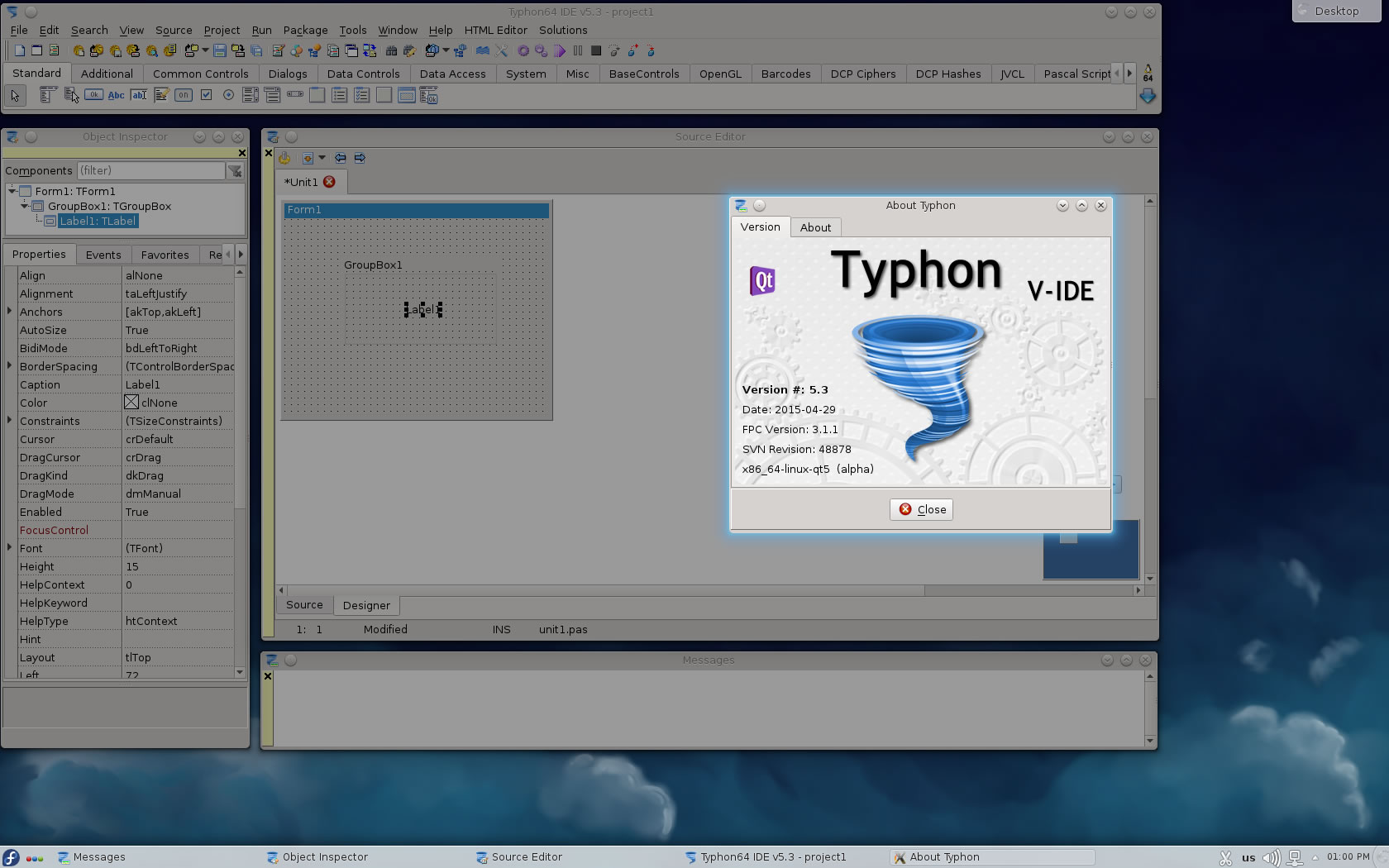Expand the Anchors property
This screenshot has width=1389, height=868.
point(10,312)
